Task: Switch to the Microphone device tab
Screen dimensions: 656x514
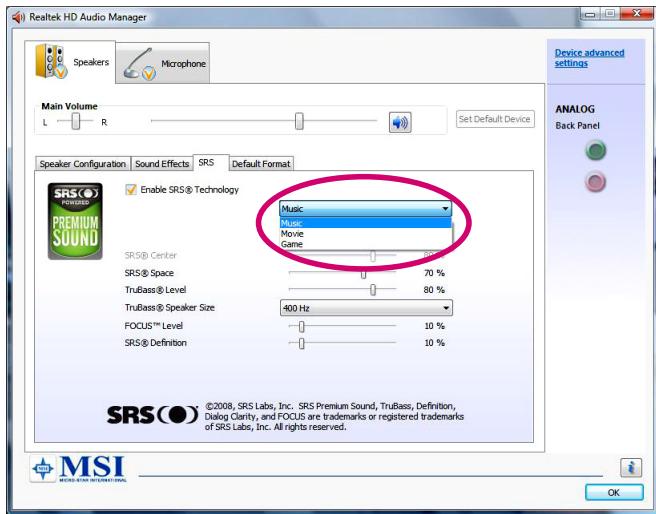Action: (163, 63)
